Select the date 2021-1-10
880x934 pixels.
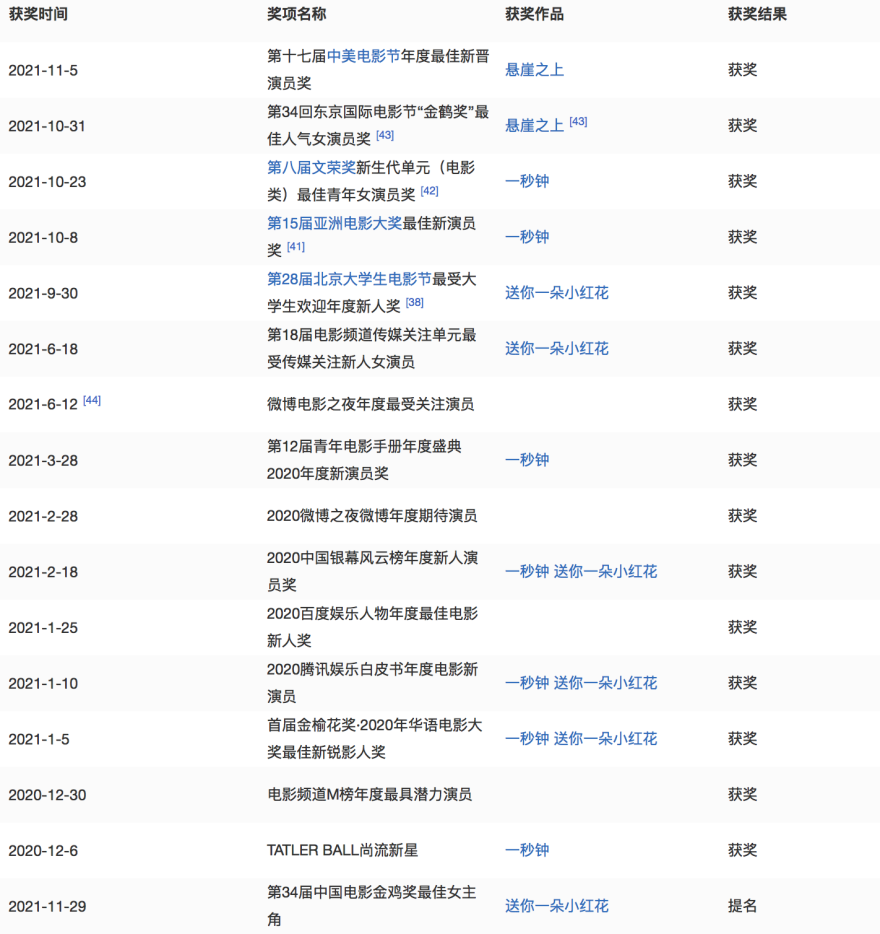tap(43, 683)
